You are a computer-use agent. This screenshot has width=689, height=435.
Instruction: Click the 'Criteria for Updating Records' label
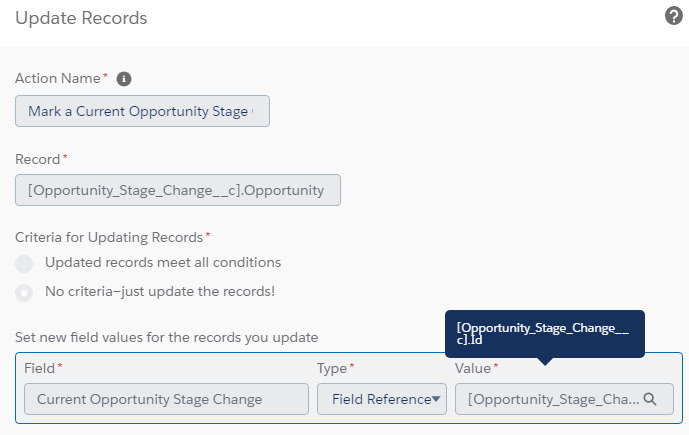[x=109, y=237]
